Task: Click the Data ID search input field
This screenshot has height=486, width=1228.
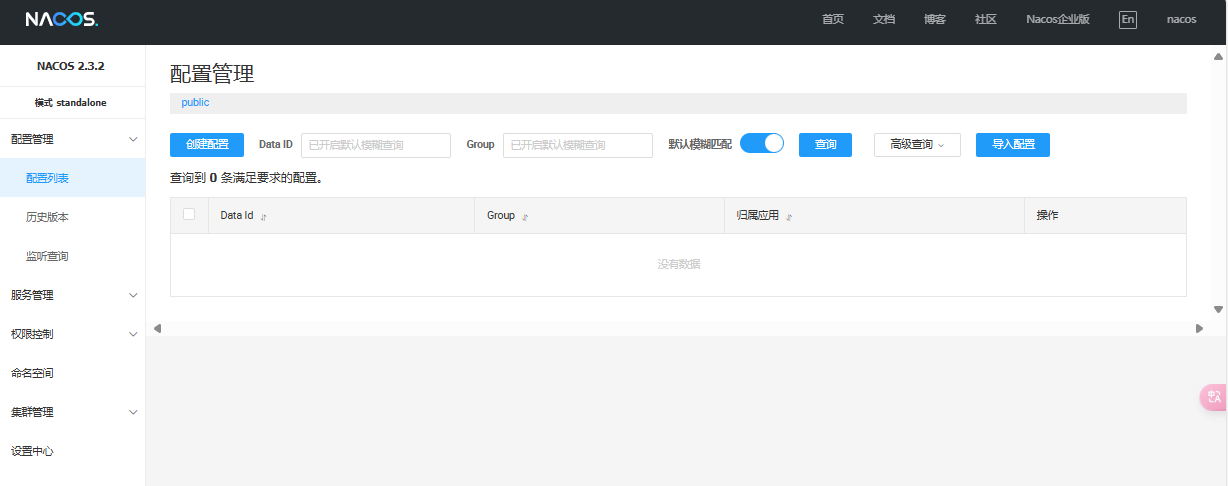Action: pyautogui.click(x=376, y=145)
